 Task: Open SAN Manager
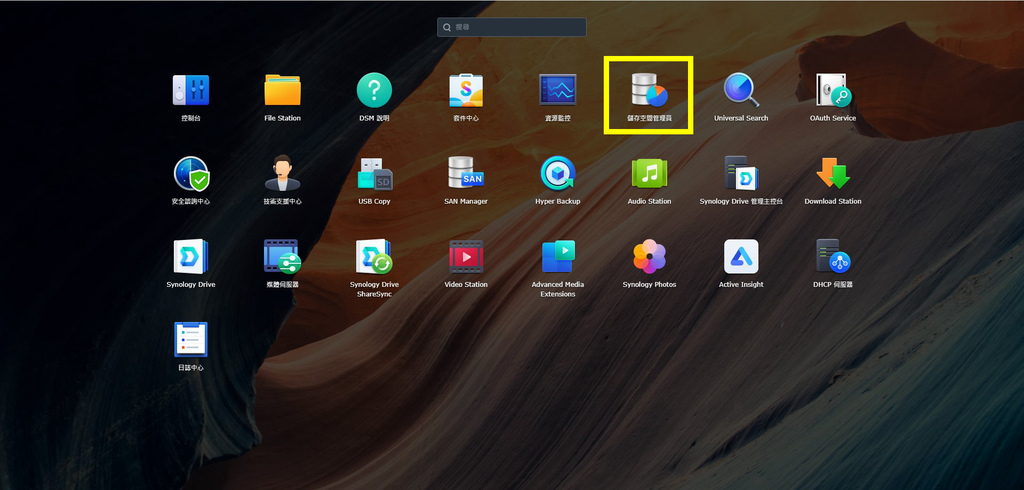point(466,173)
